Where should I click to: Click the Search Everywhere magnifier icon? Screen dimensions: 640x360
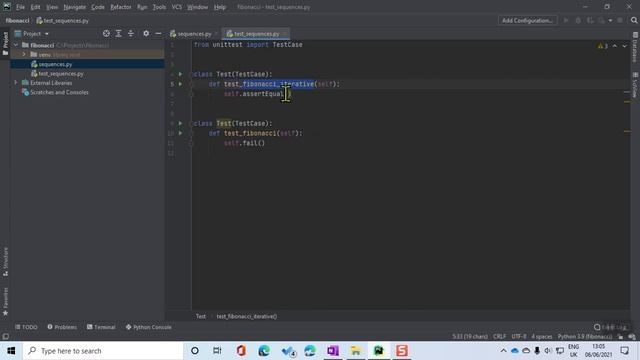tap(634, 20)
